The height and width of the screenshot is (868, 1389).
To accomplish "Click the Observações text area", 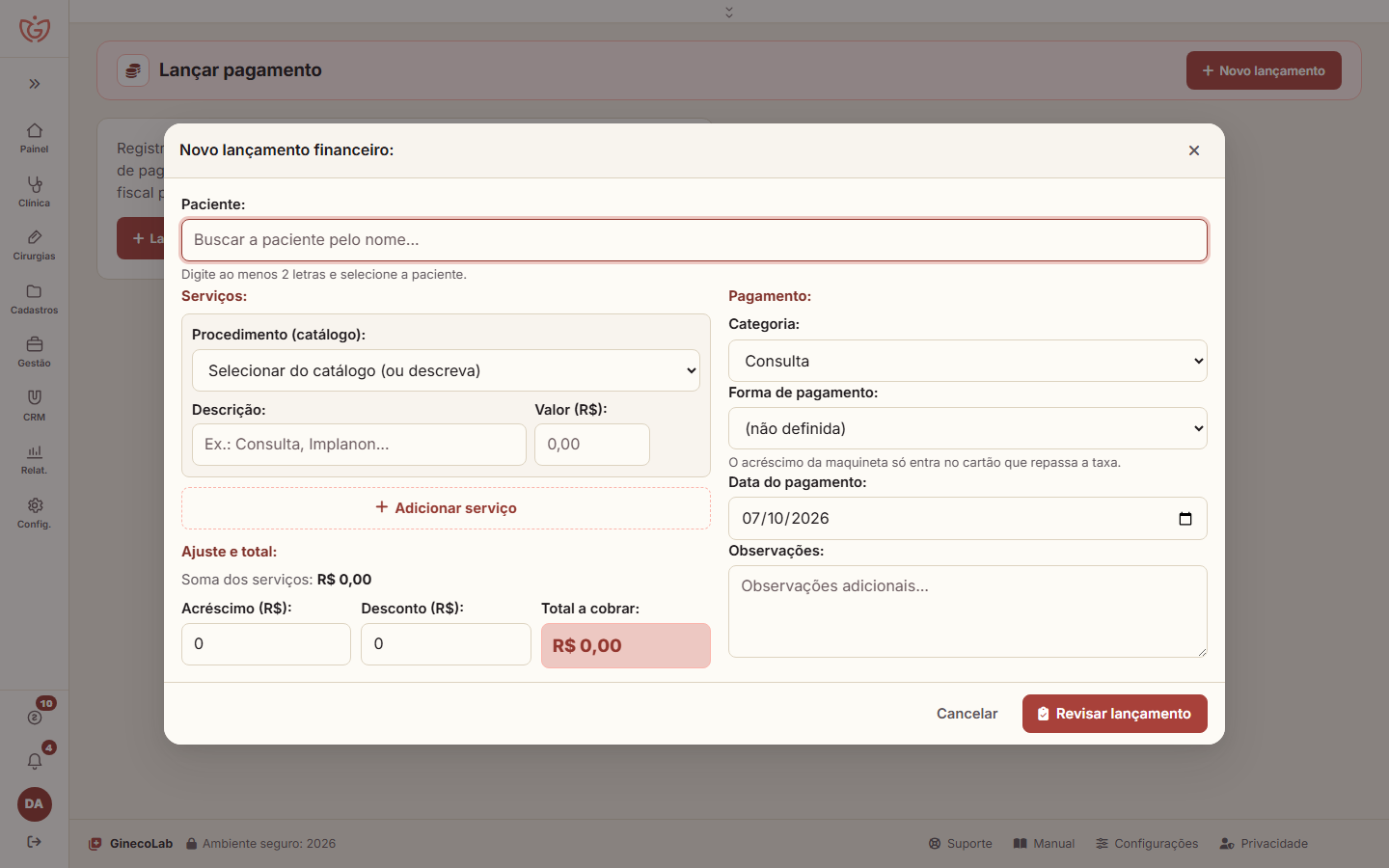I will coord(967,611).
